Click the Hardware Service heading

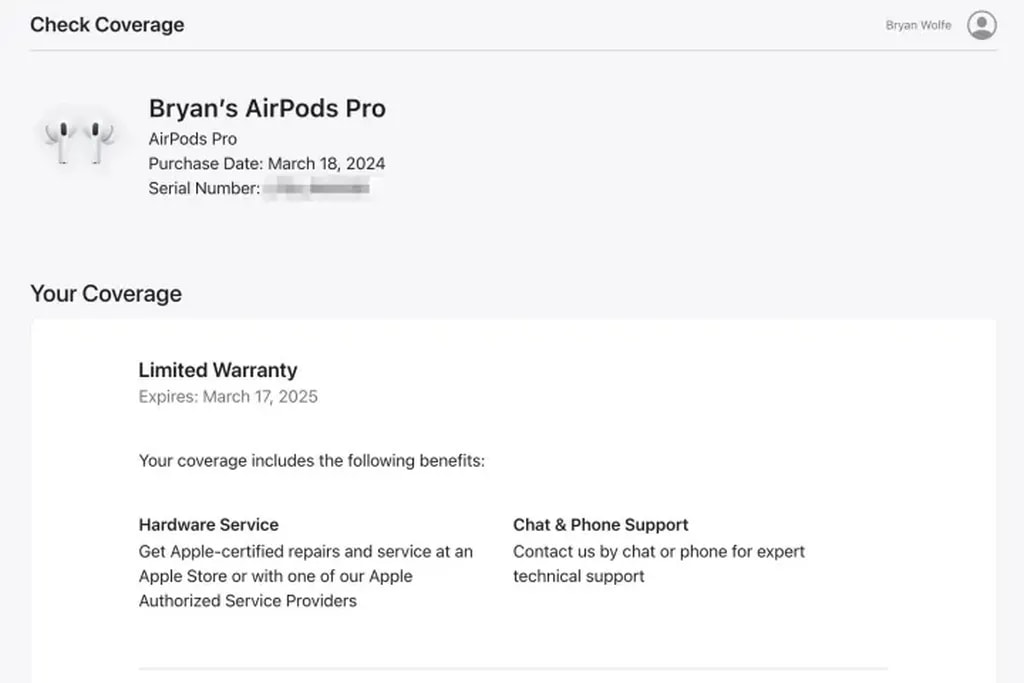(x=208, y=525)
